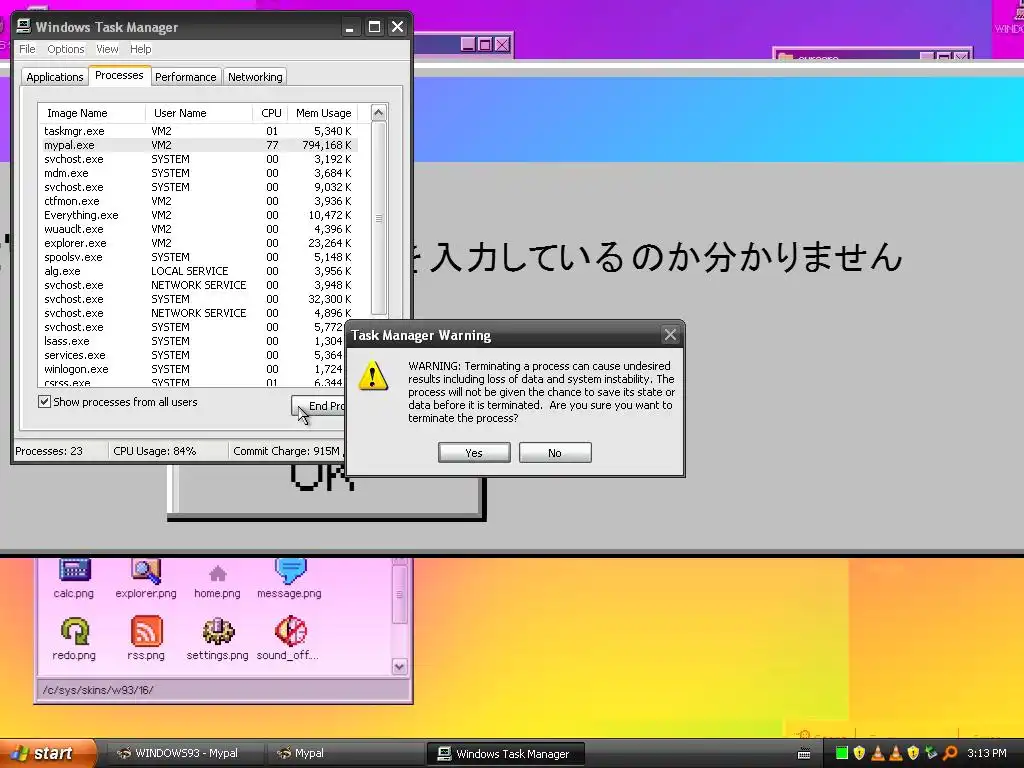Screen dimensions: 1024x768
Task: Select the mypal.exe process row
Action: point(198,145)
